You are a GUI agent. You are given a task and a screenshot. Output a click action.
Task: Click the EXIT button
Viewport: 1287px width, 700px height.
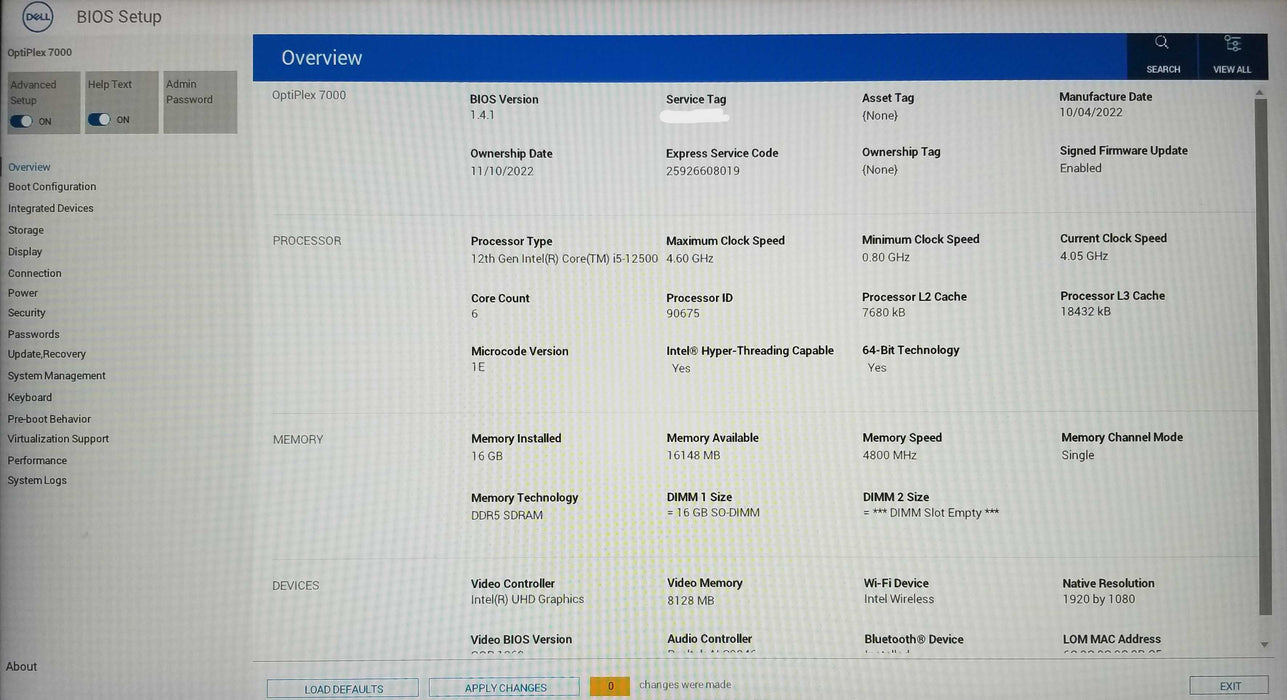click(1229, 686)
